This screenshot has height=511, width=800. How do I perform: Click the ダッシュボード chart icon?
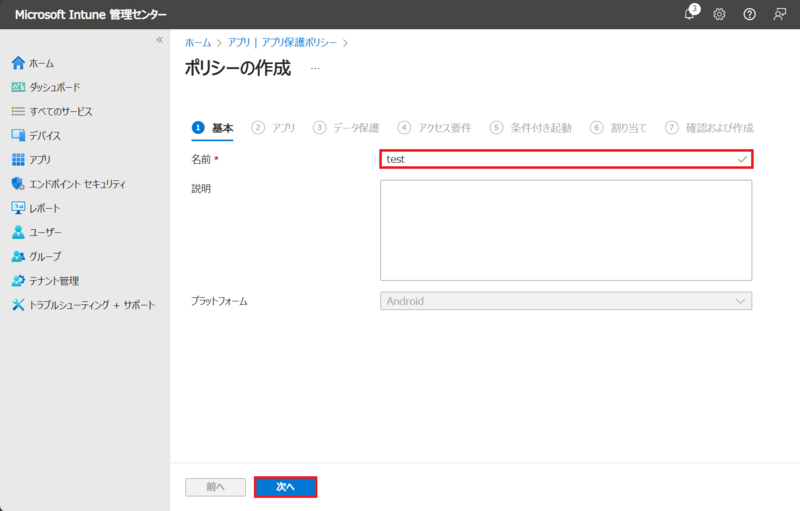[18, 87]
